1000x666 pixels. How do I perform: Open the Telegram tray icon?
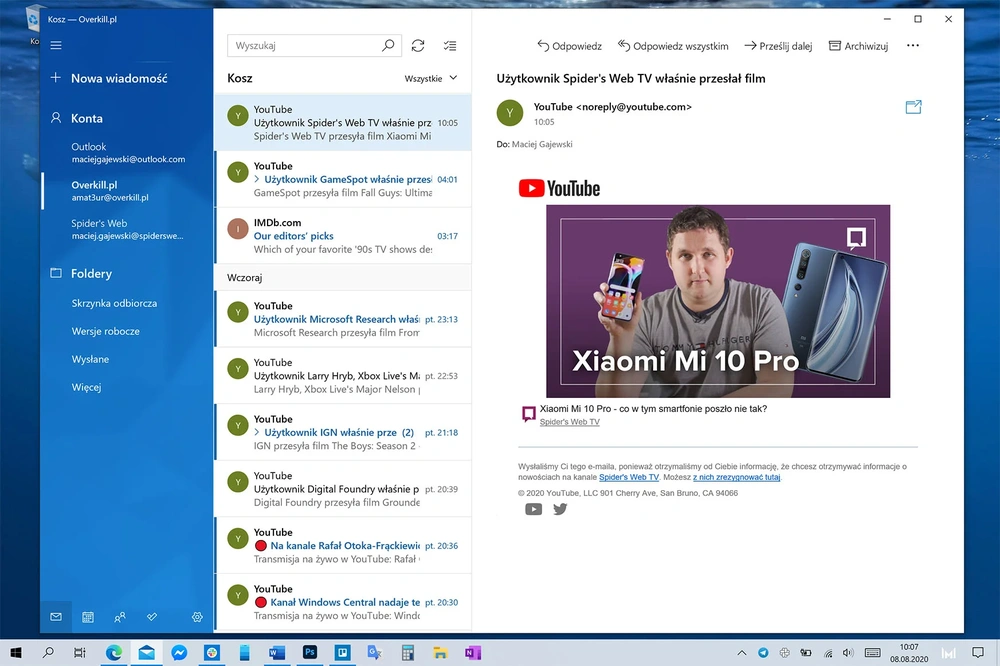click(763, 653)
